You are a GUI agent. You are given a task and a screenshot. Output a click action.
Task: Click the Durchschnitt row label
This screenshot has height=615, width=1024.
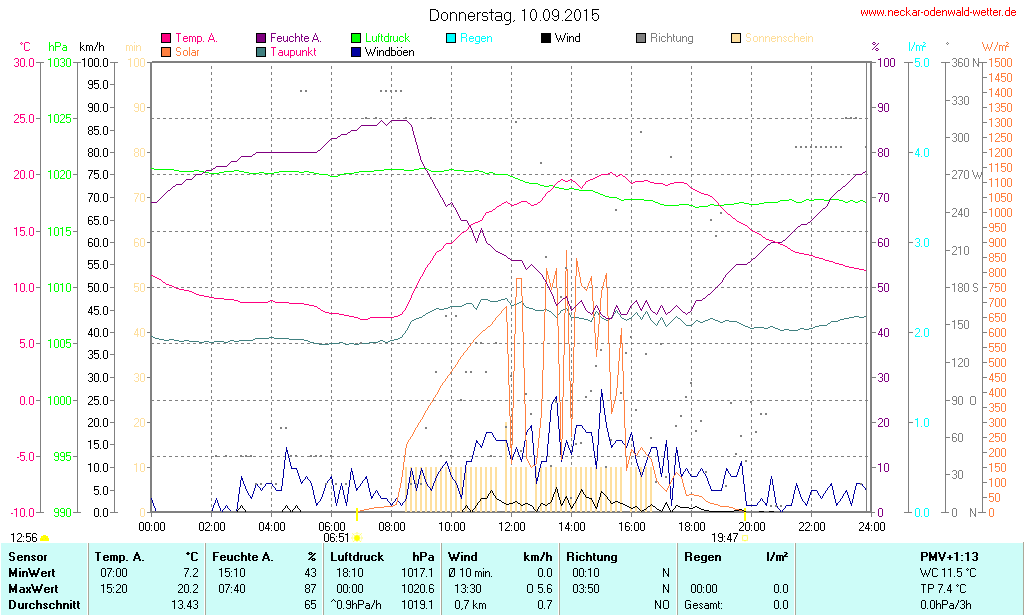click(x=40, y=605)
